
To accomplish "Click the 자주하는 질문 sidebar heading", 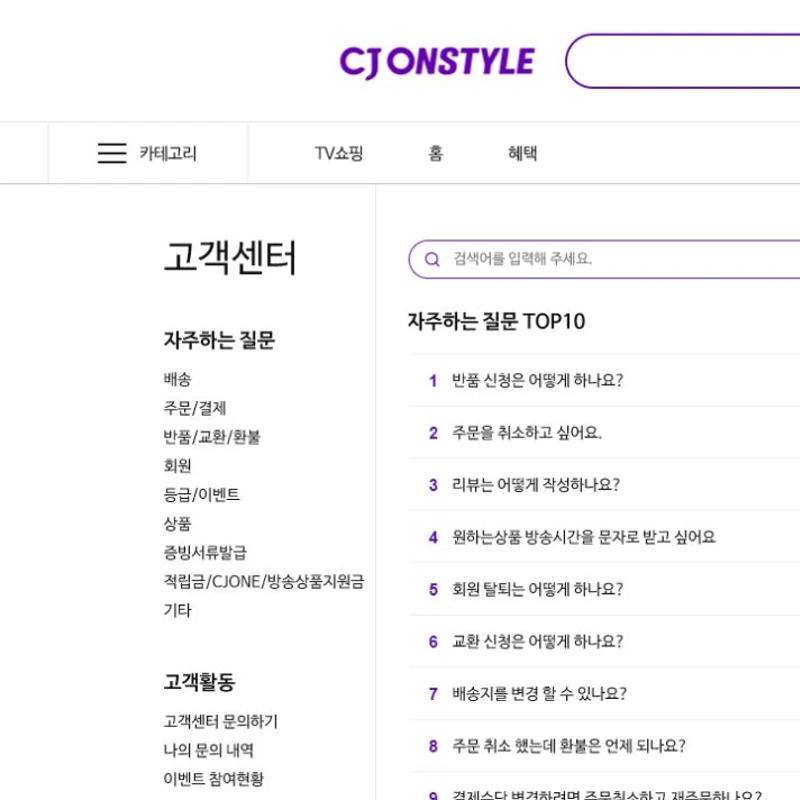I will point(219,340).
